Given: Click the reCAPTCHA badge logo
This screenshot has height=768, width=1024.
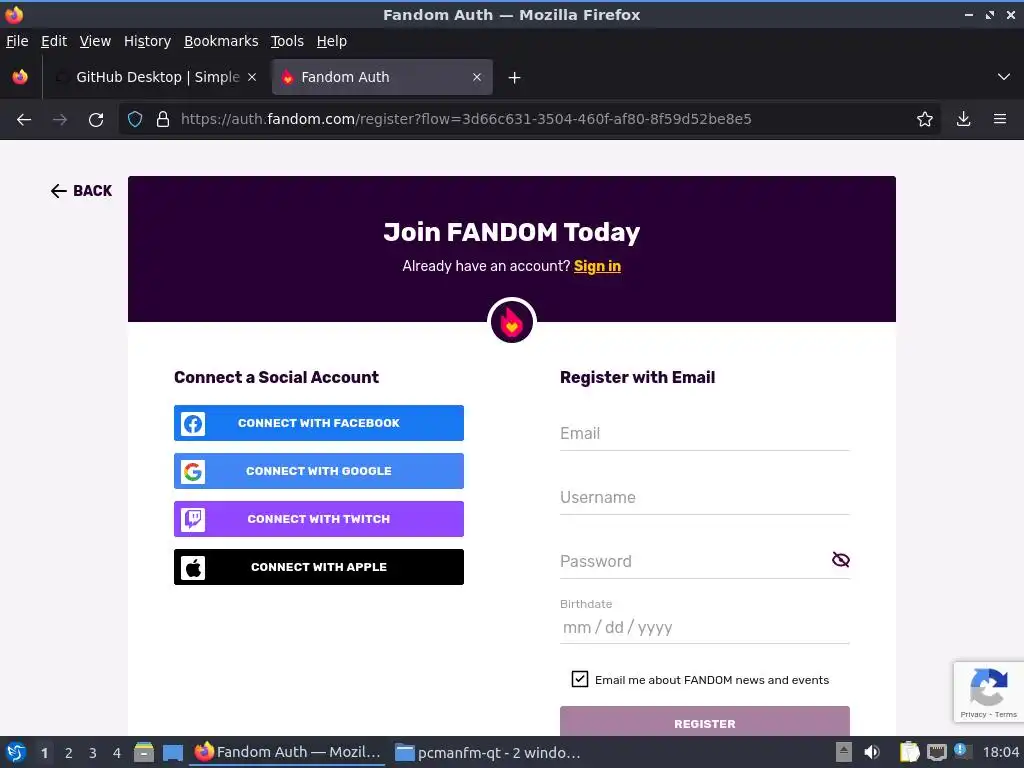Looking at the screenshot, I should click(x=988, y=687).
